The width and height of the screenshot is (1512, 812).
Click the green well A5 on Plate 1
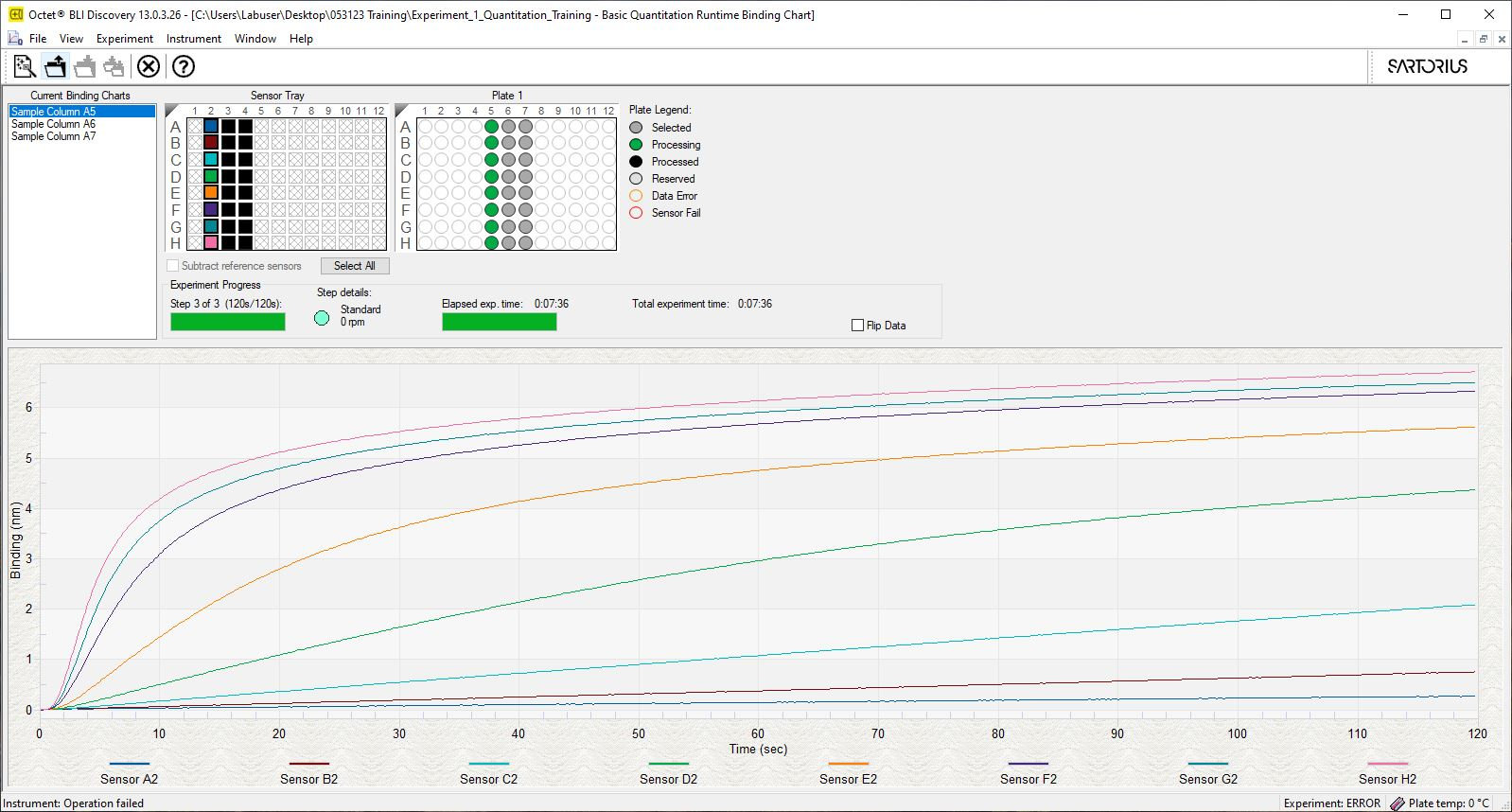pyautogui.click(x=491, y=126)
